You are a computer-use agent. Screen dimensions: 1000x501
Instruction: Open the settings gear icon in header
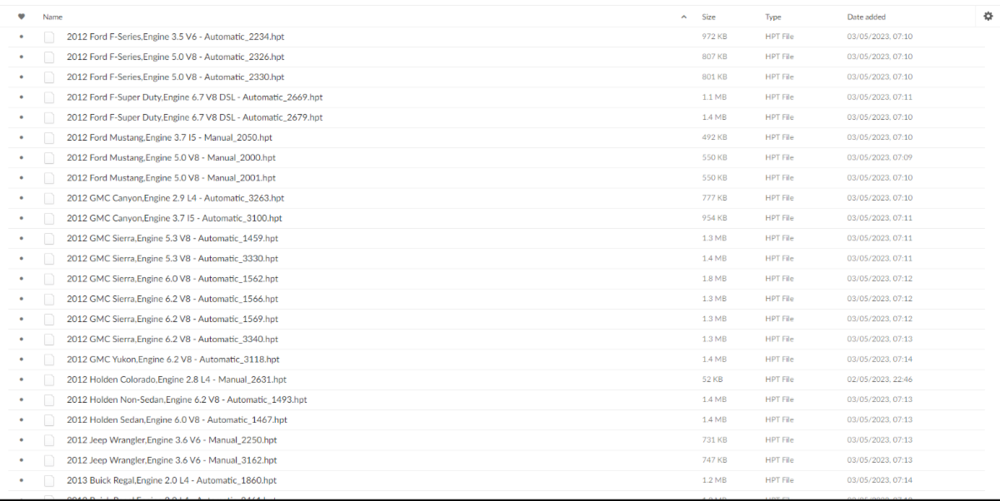[988, 17]
